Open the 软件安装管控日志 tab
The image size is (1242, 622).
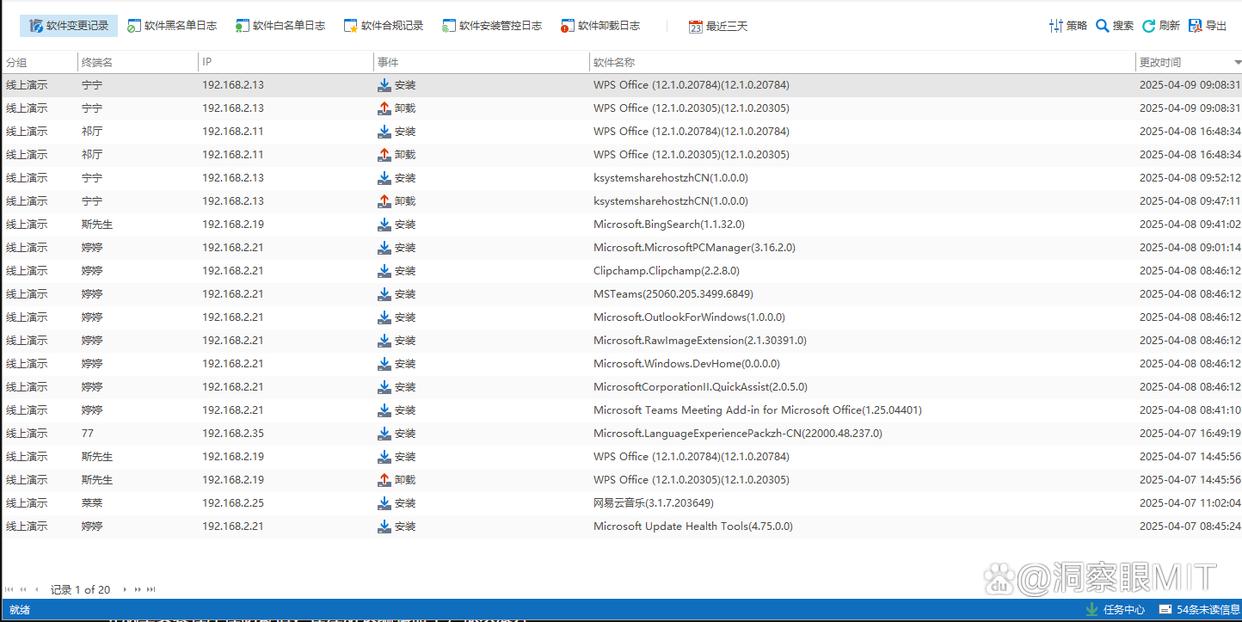click(492, 26)
